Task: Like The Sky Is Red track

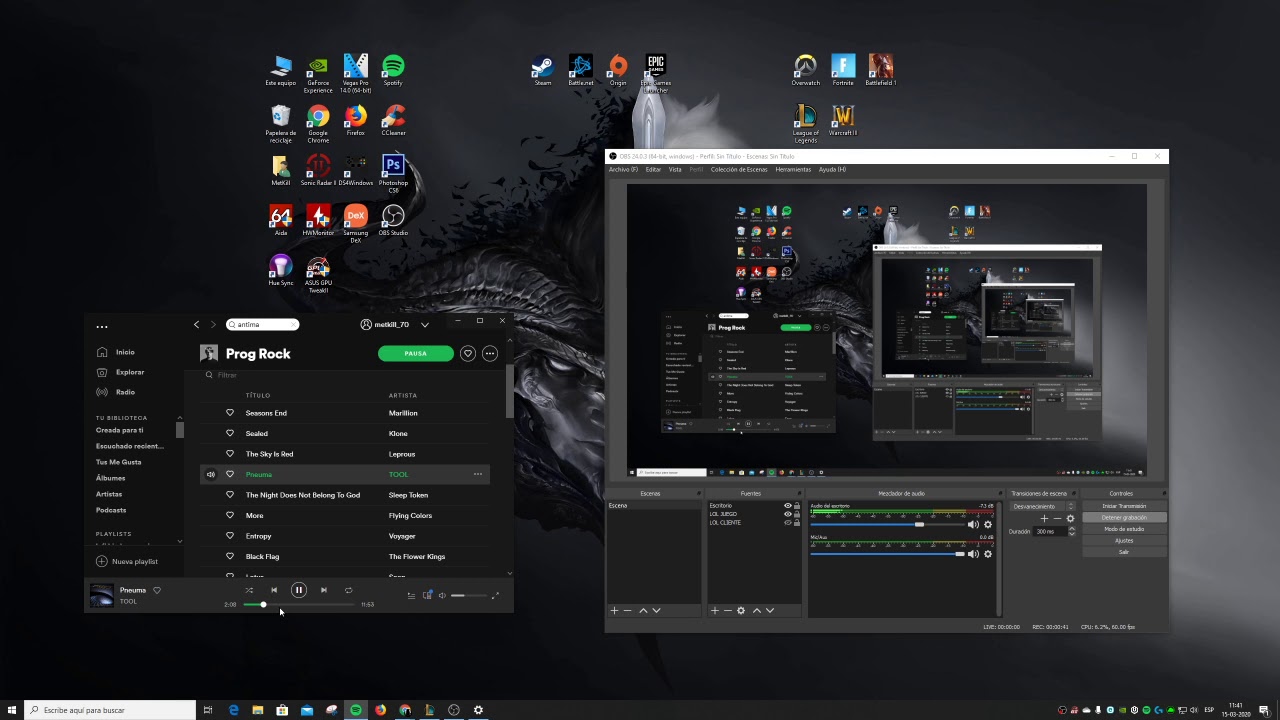Action: point(230,454)
